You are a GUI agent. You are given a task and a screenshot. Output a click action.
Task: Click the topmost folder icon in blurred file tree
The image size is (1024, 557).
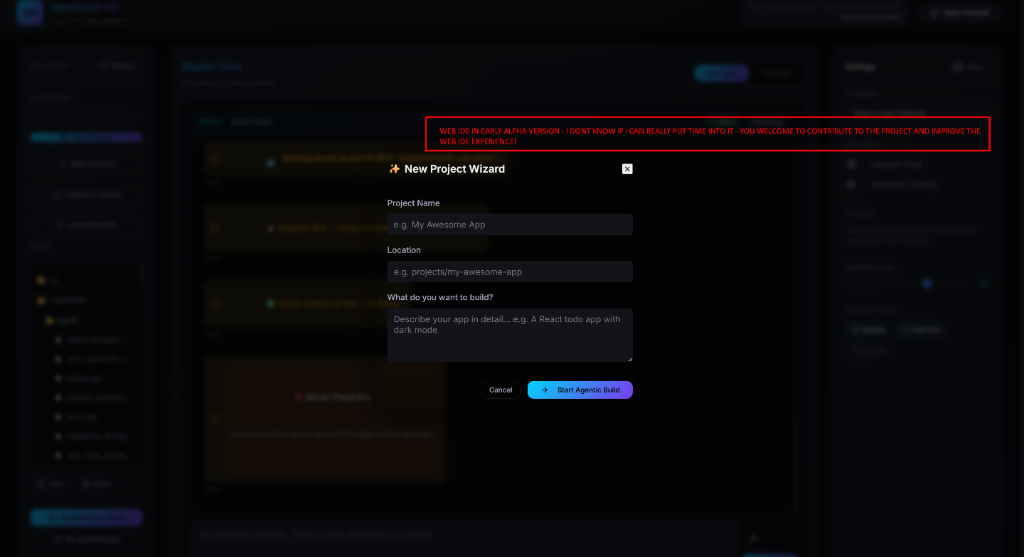(41, 280)
